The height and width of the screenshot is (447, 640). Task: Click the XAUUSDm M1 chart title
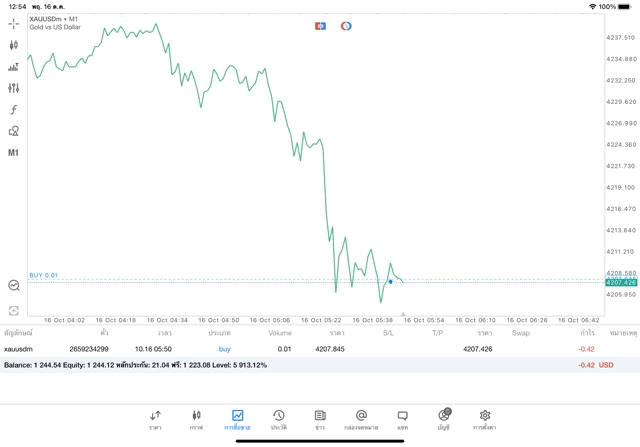point(55,20)
